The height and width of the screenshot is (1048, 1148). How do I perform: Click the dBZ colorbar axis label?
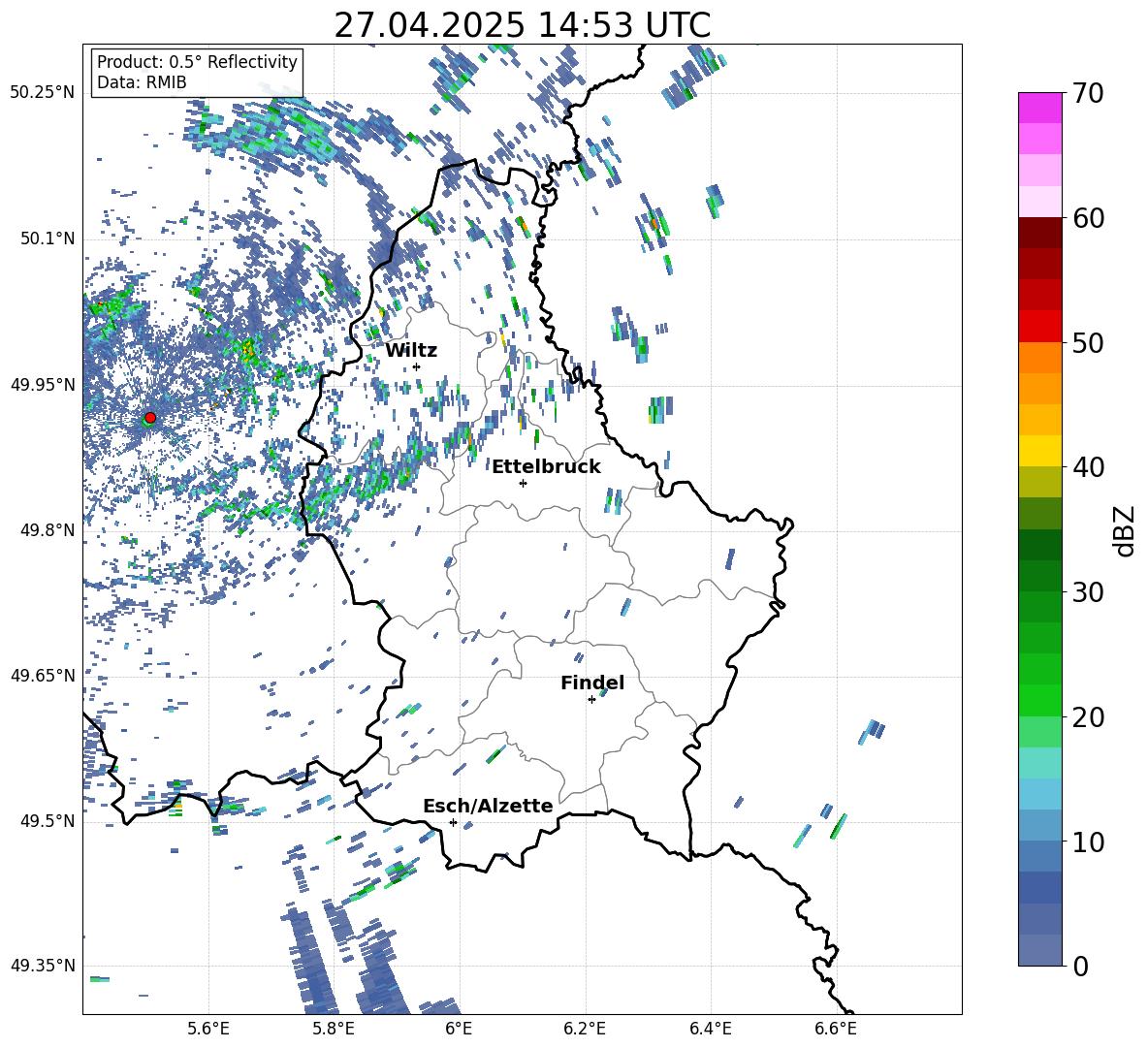(x=1125, y=530)
